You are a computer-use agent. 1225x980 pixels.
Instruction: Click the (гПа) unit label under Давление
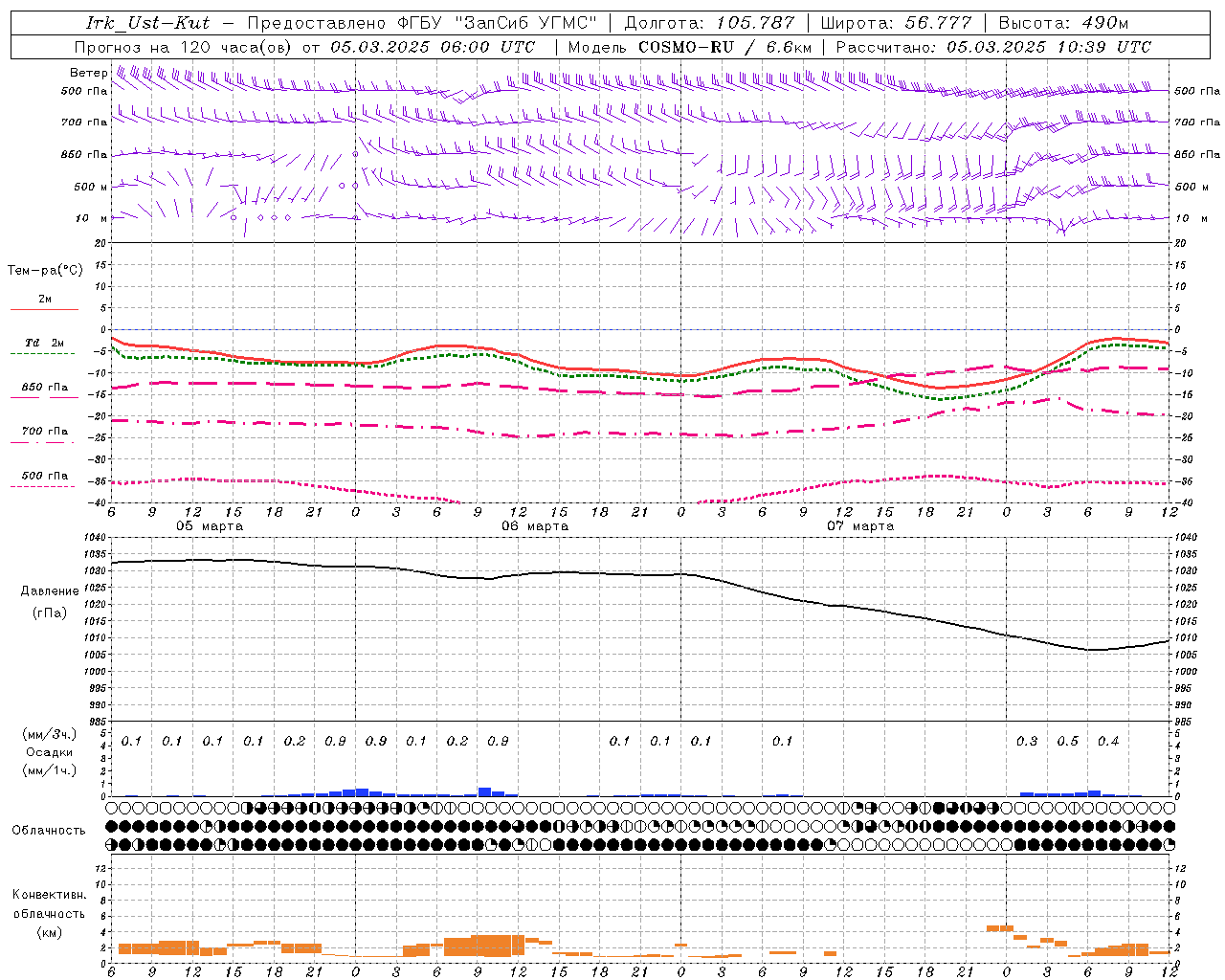pos(49,613)
